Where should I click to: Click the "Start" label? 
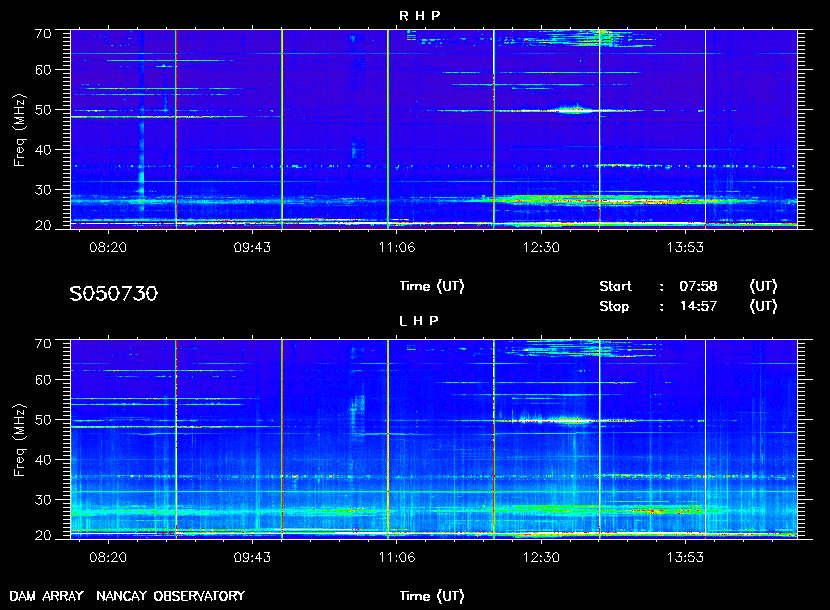pos(616,286)
